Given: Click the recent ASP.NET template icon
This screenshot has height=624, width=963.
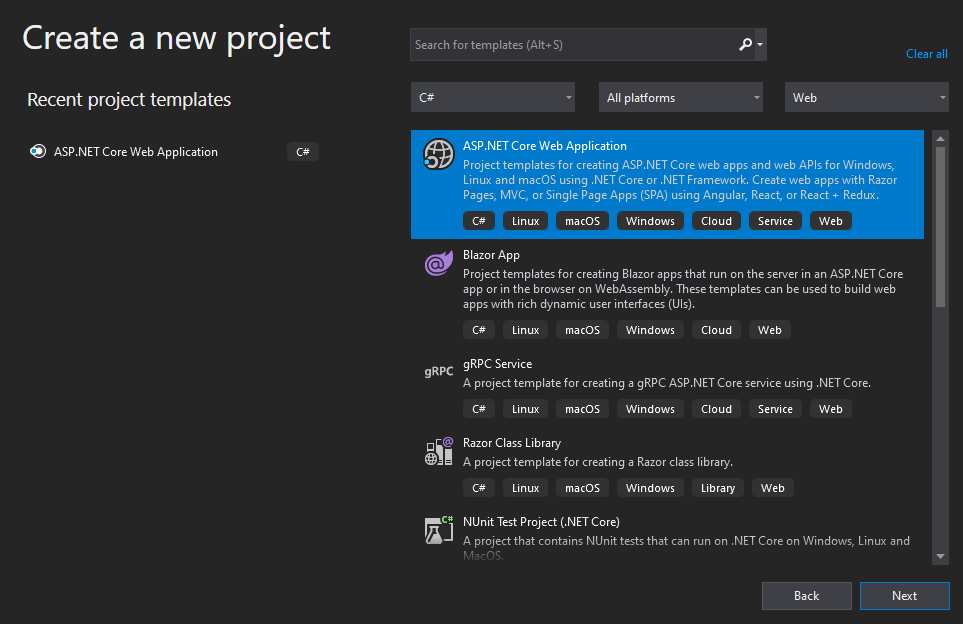Looking at the screenshot, I should [x=38, y=152].
